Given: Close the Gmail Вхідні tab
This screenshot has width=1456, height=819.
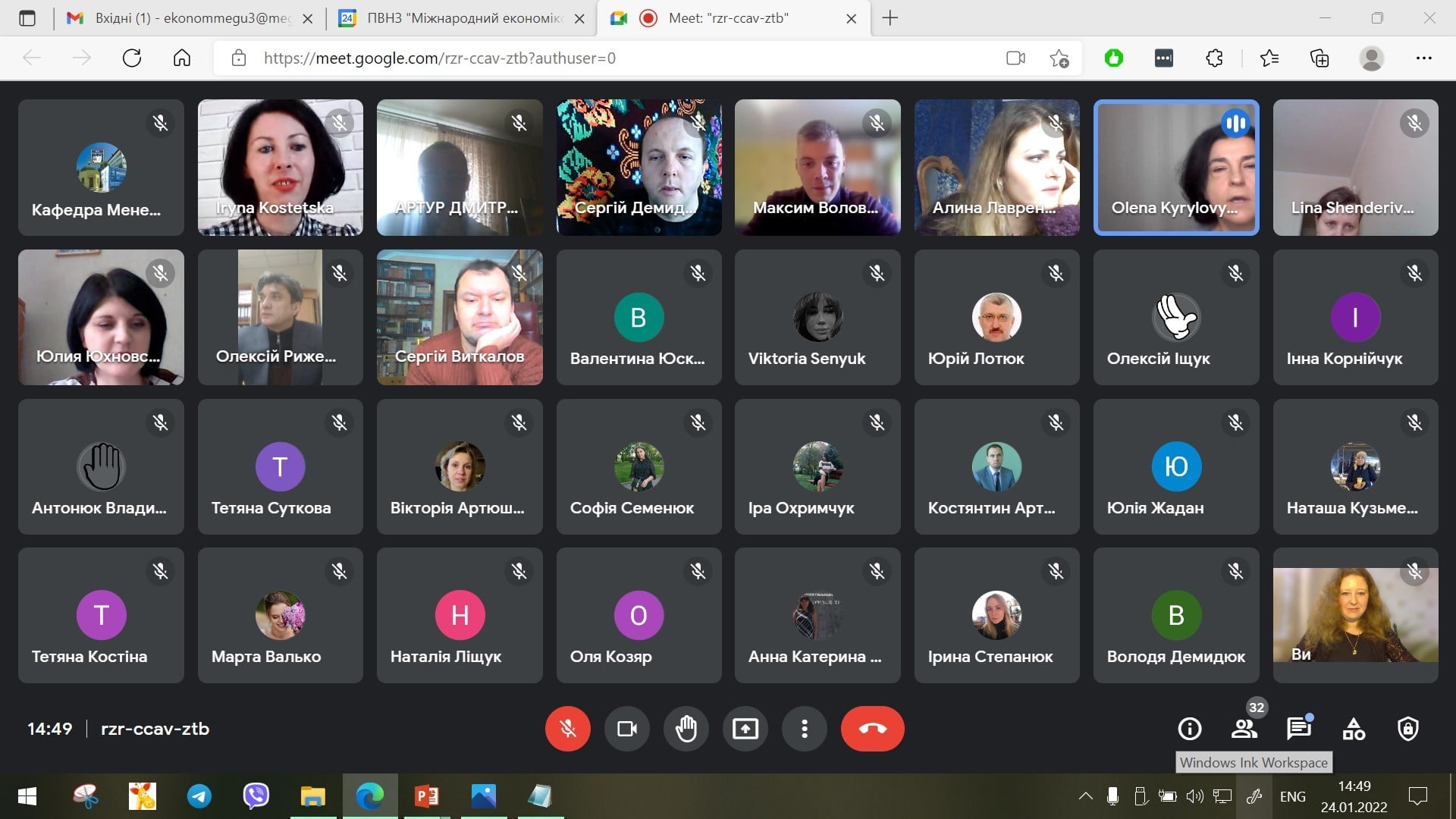Looking at the screenshot, I should tap(308, 19).
